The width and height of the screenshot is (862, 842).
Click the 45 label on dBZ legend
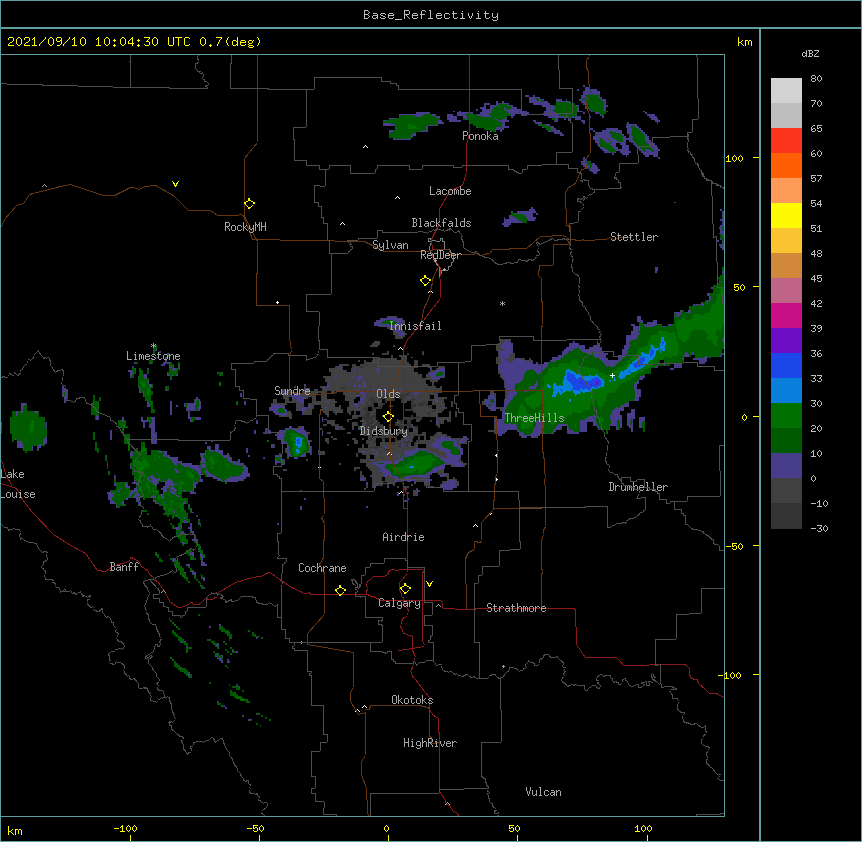(x=816, y=279)
